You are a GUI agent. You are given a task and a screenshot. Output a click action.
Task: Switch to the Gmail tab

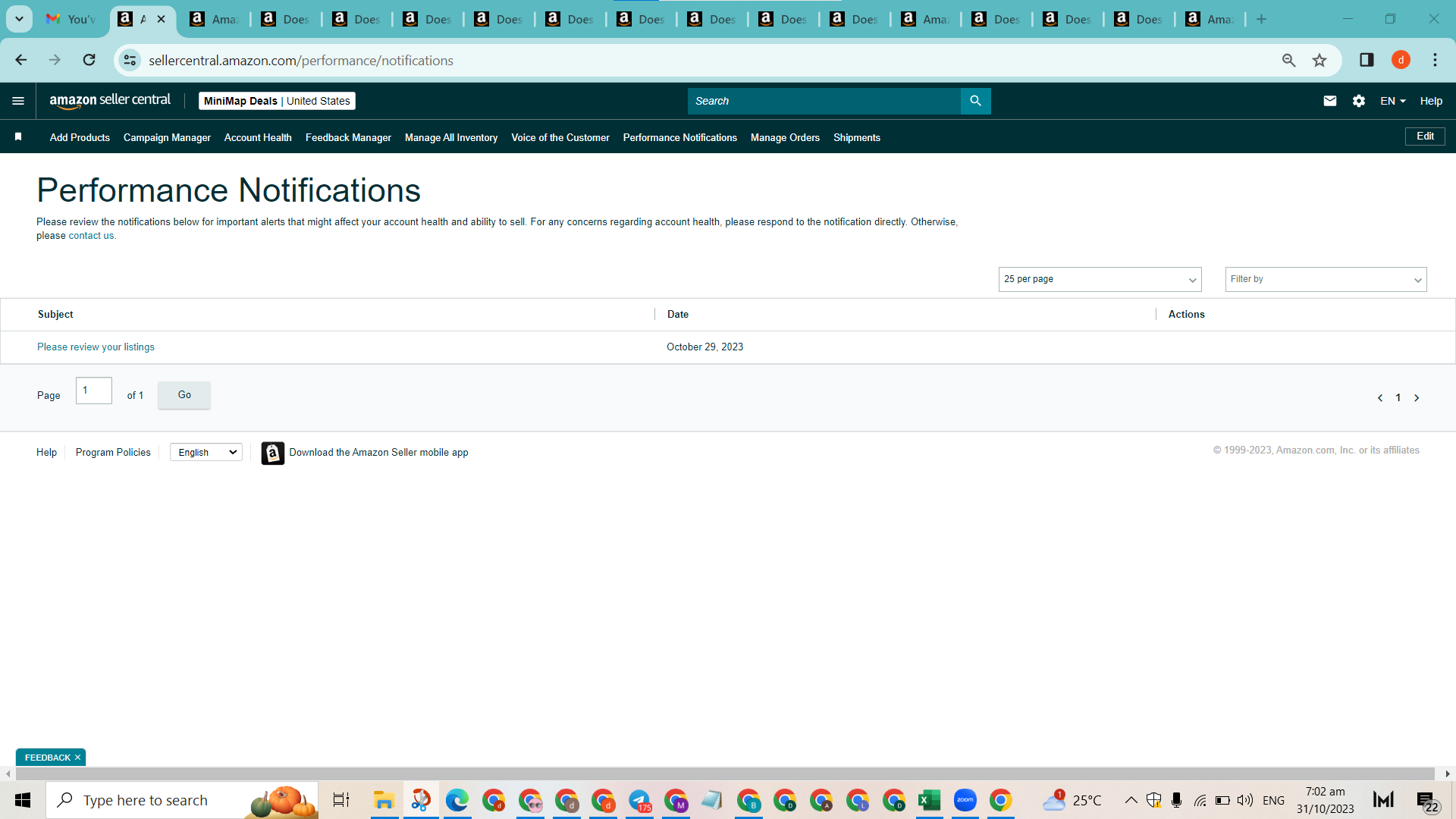coord(71,19)
